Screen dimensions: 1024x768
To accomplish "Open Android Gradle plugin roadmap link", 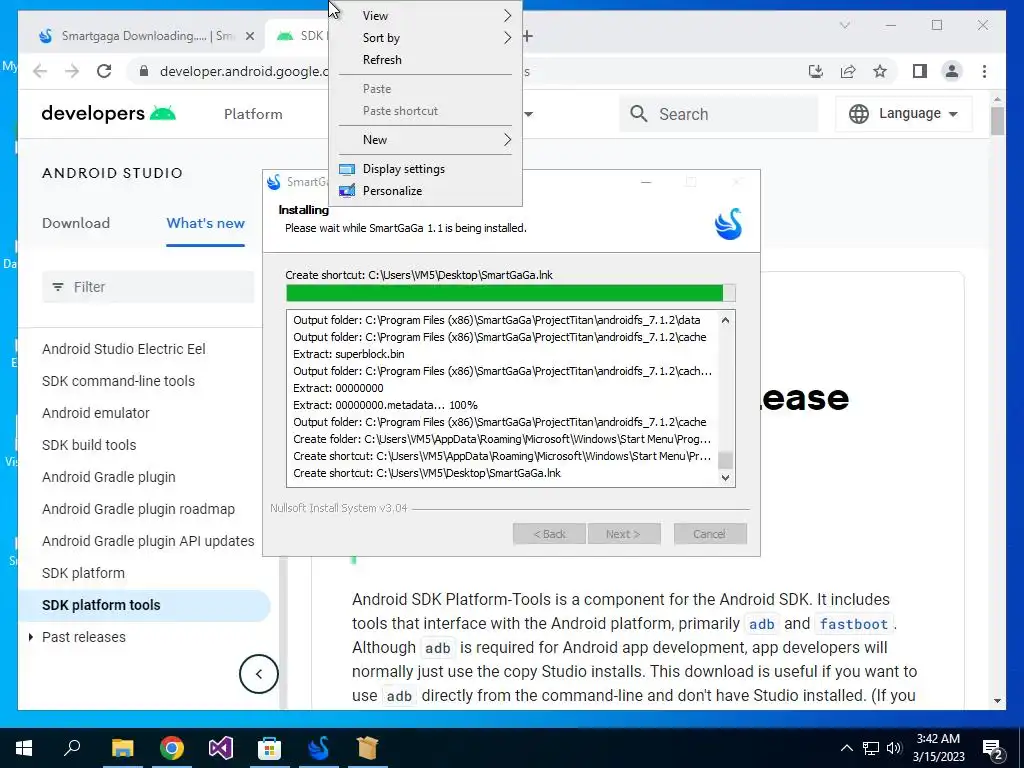I will pyautogui.click(x=138, y=509).
